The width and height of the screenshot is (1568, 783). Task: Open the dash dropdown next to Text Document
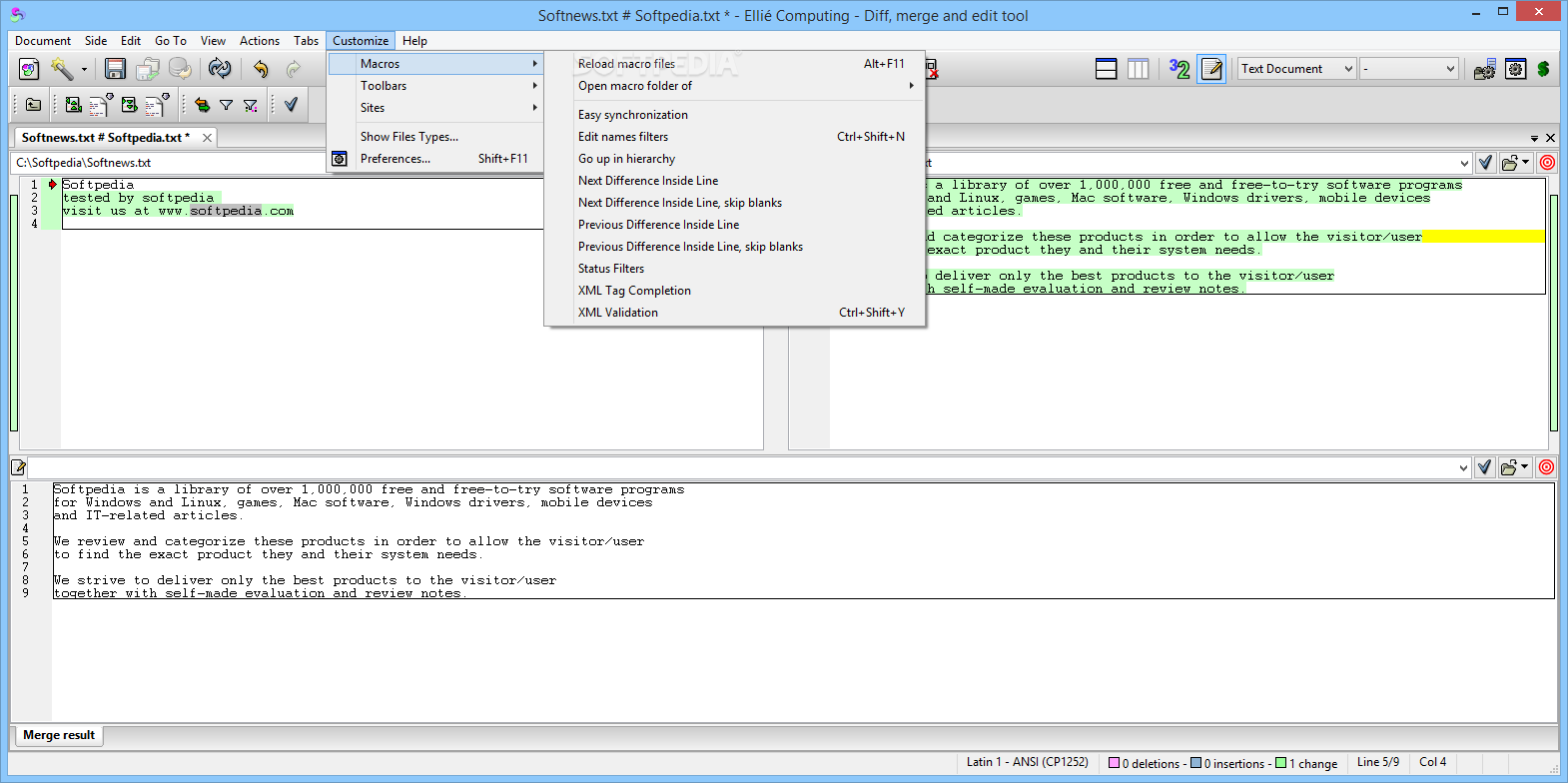coord(1409,69)
